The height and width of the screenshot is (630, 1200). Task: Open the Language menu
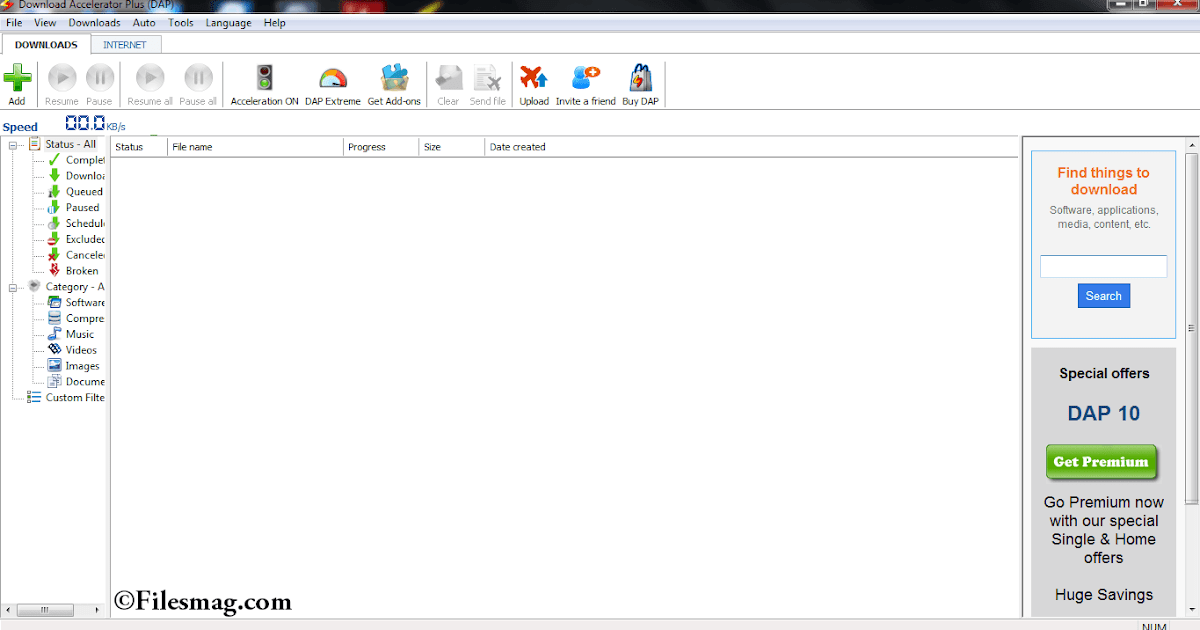[x=228, y=23]
